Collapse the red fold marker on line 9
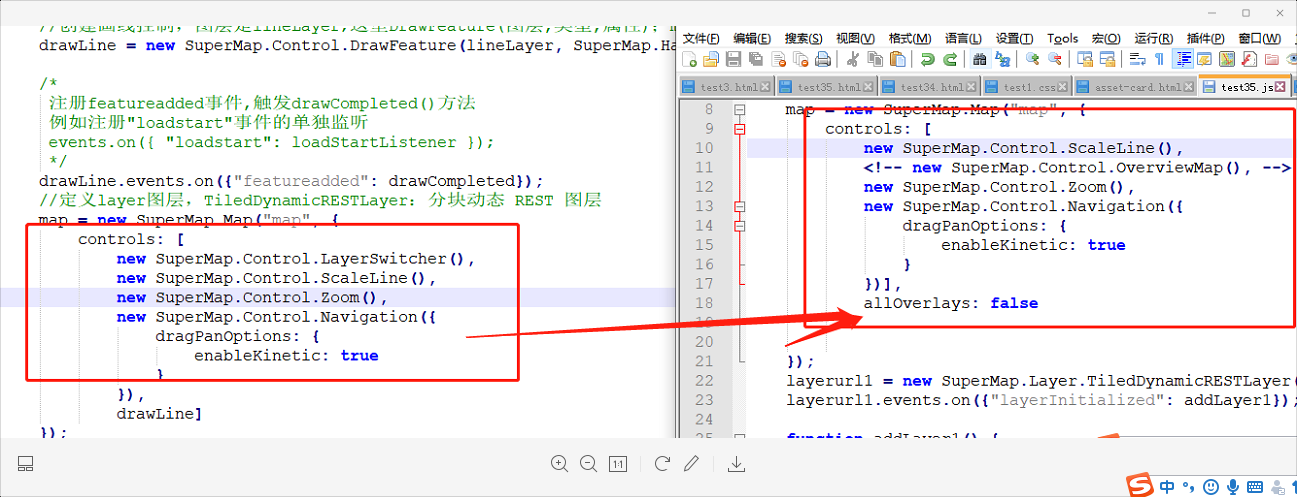Image resolution: width=1297 pixels, height=497 pixels. pos(740,129)
